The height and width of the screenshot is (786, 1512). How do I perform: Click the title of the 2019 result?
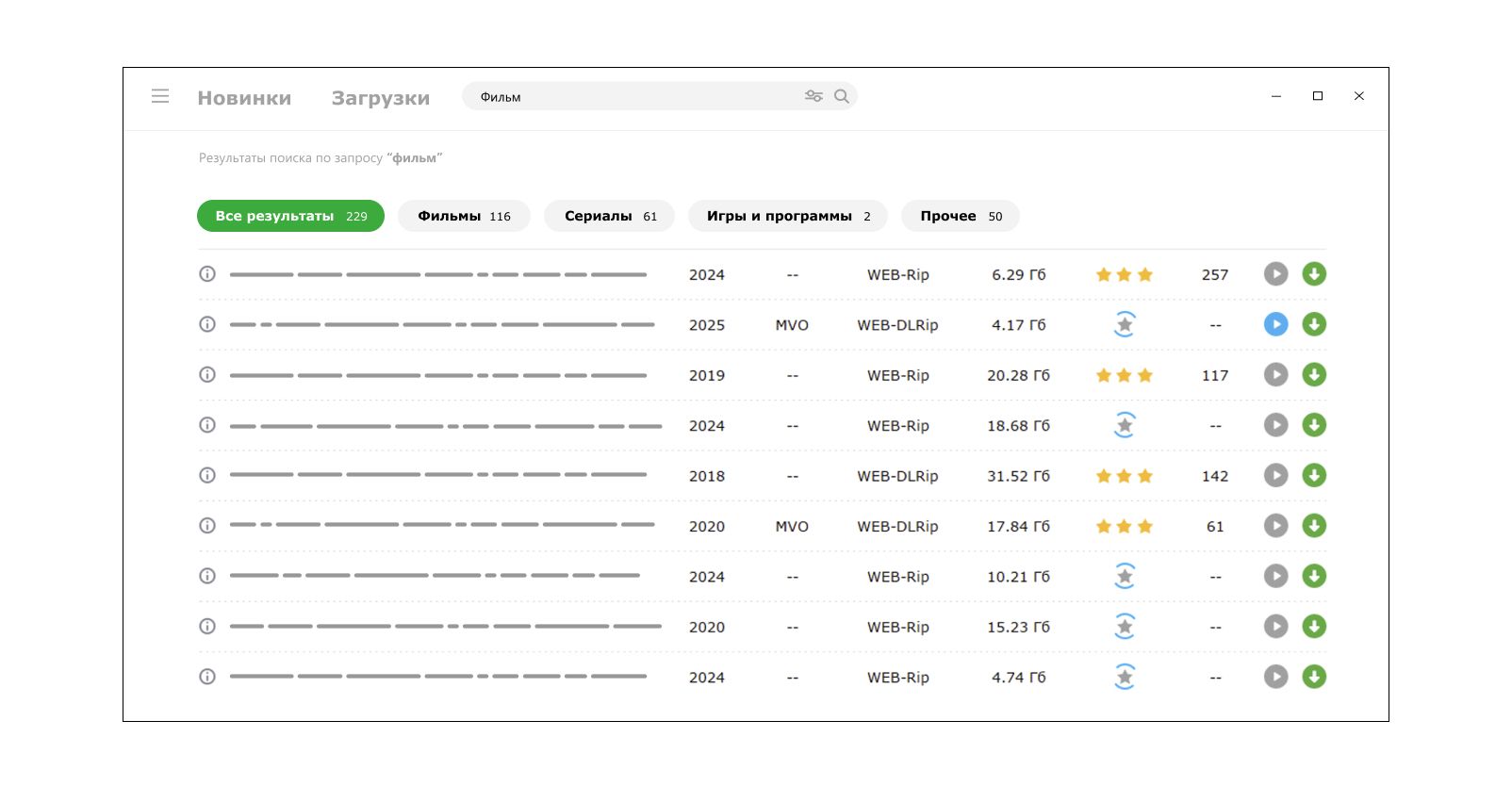point(438,375)
